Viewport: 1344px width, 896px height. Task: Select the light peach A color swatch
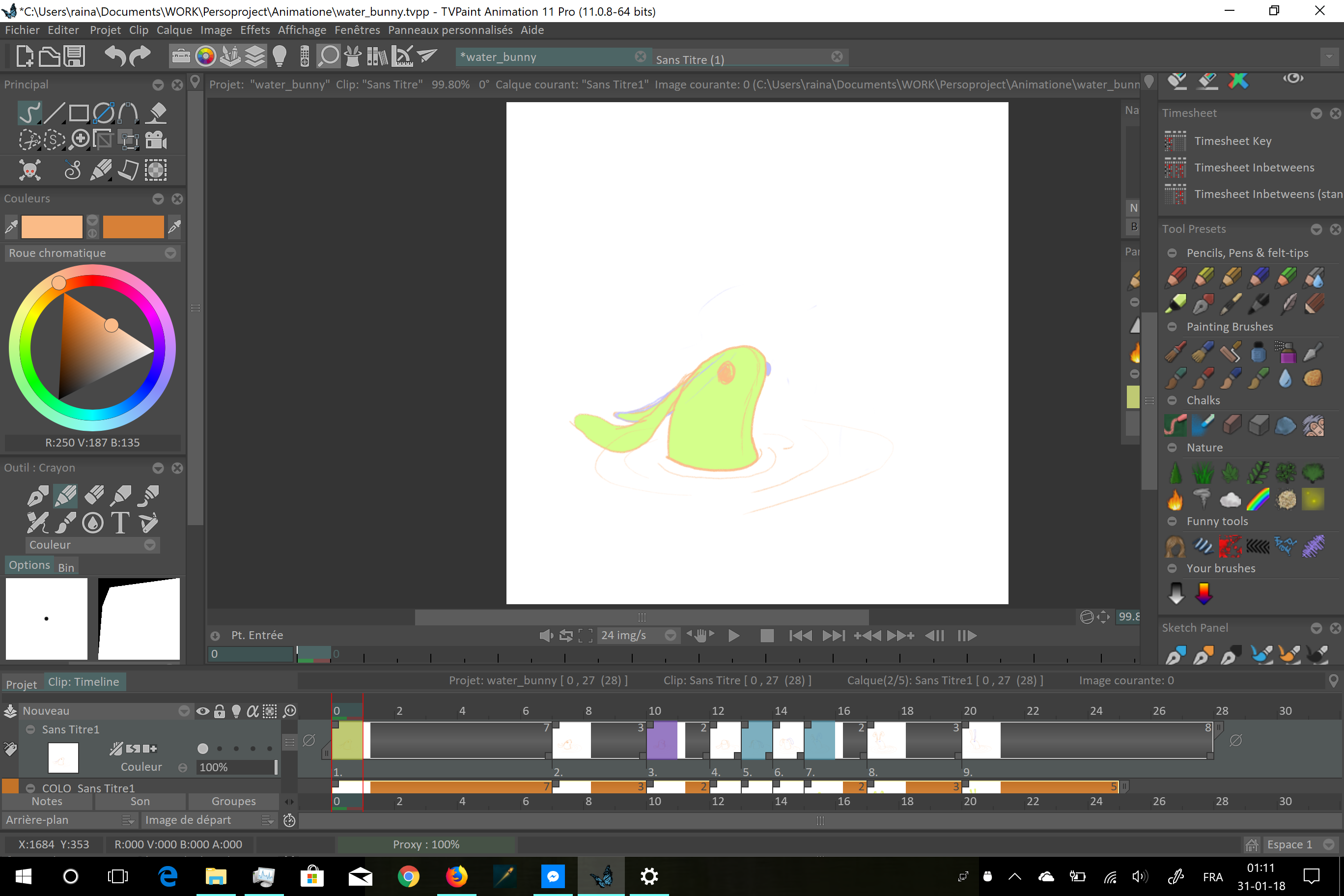tap(52, 227)
